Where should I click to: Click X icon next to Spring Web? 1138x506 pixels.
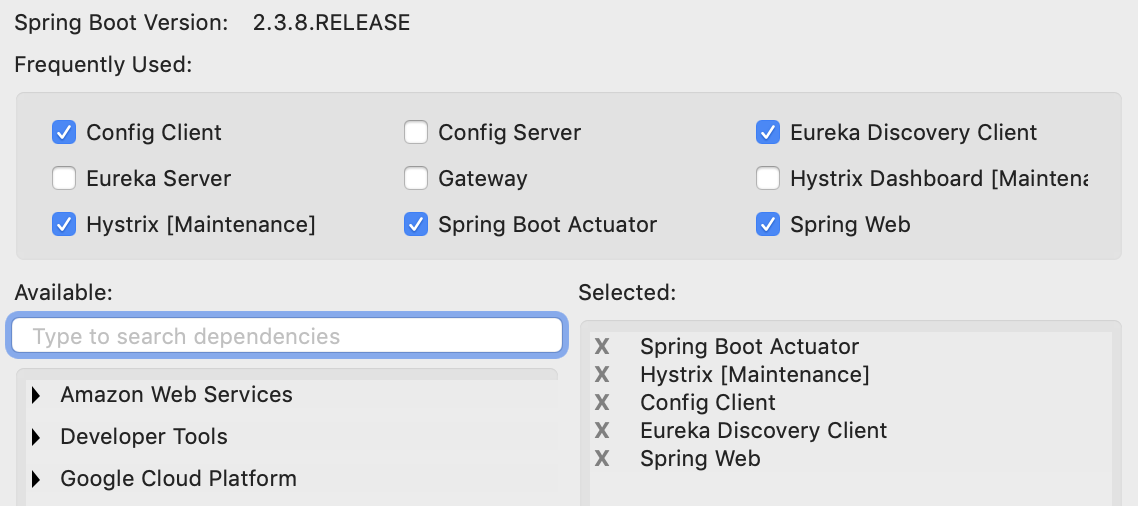click(x=602, y=459)
